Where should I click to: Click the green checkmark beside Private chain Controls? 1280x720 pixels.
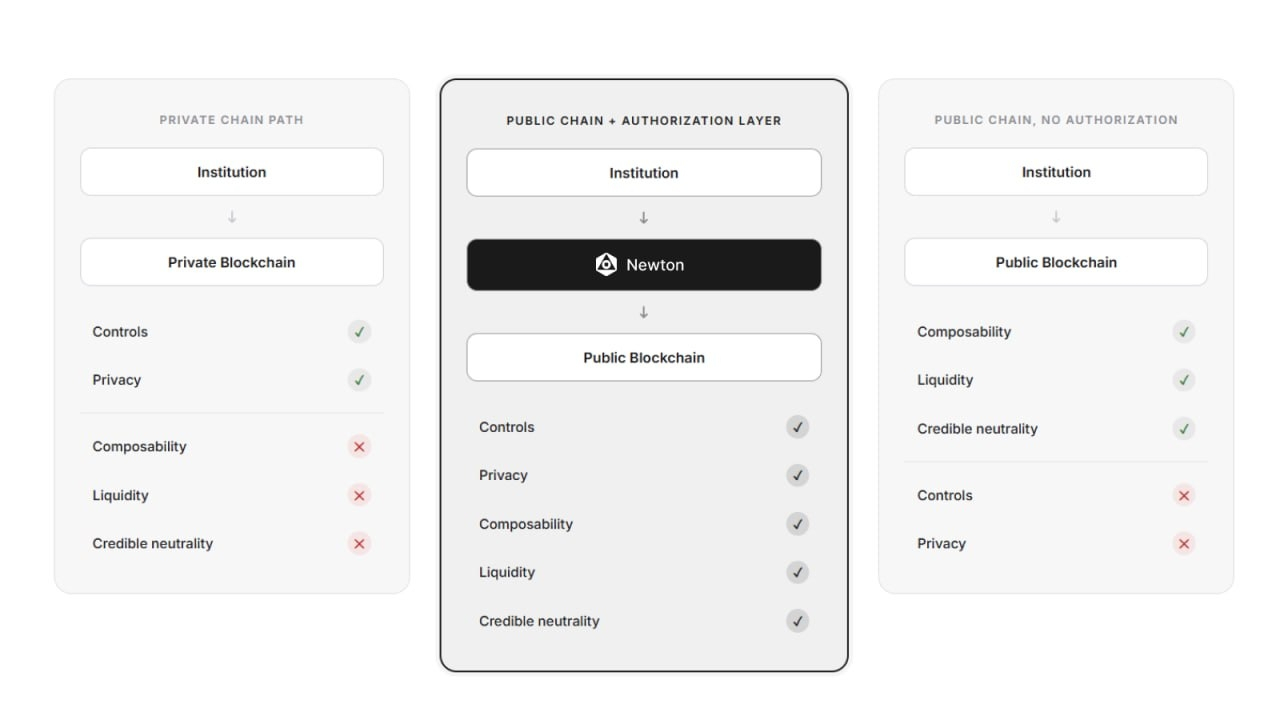[359, 332]
